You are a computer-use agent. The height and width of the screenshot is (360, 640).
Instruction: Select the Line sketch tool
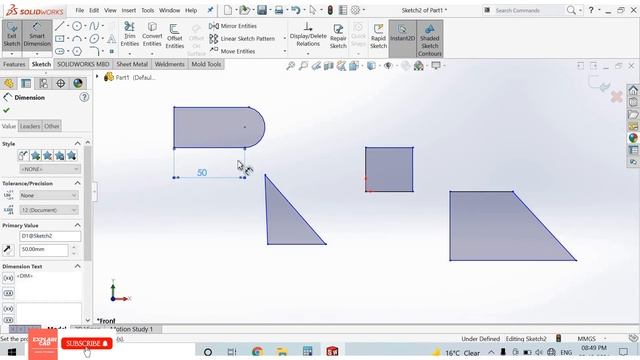coord(60,26)
